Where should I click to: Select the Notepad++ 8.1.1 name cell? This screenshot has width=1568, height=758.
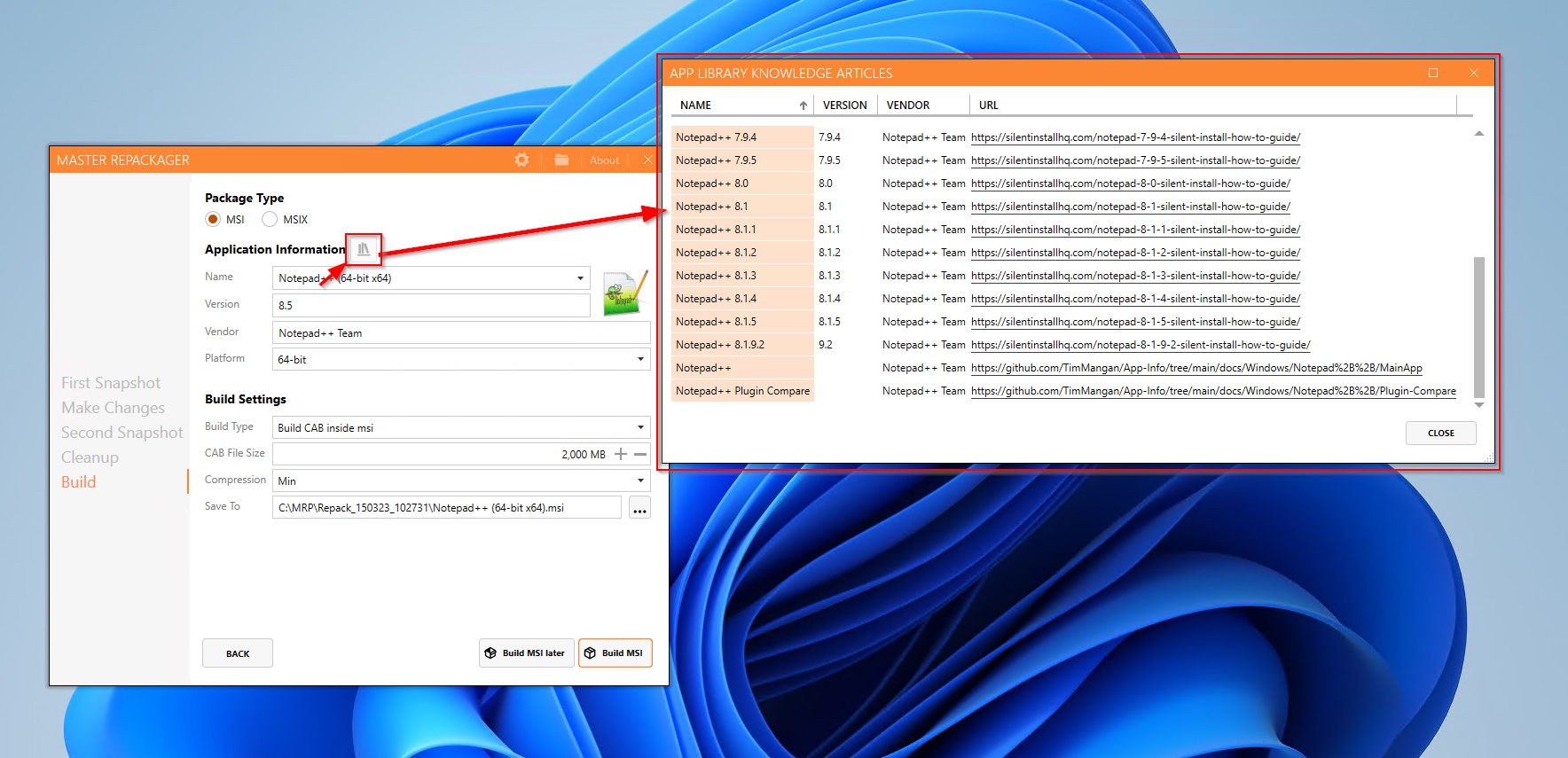(742, 230)
